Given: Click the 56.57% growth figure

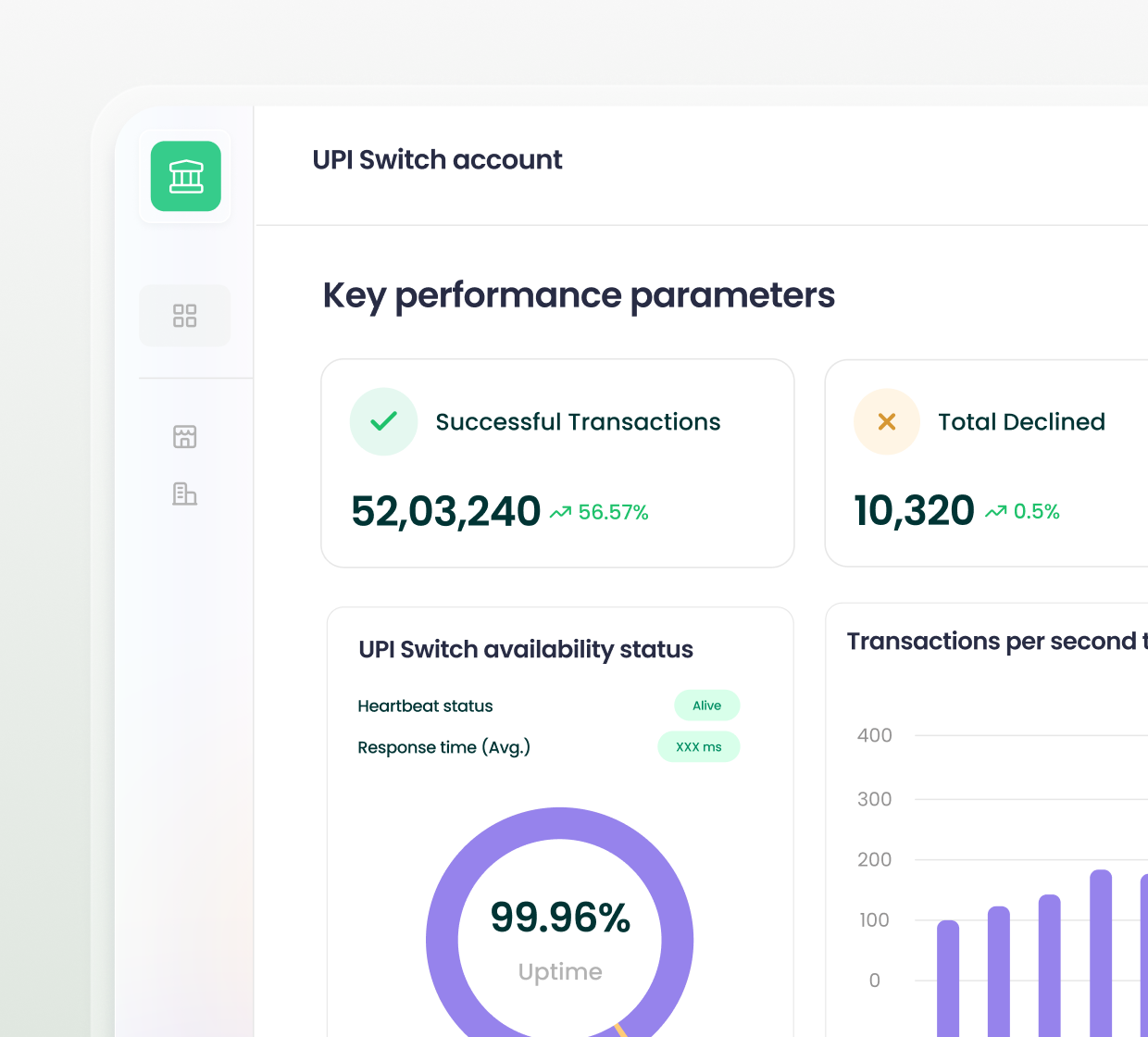Looking at the screenshot, I should 613,512.
